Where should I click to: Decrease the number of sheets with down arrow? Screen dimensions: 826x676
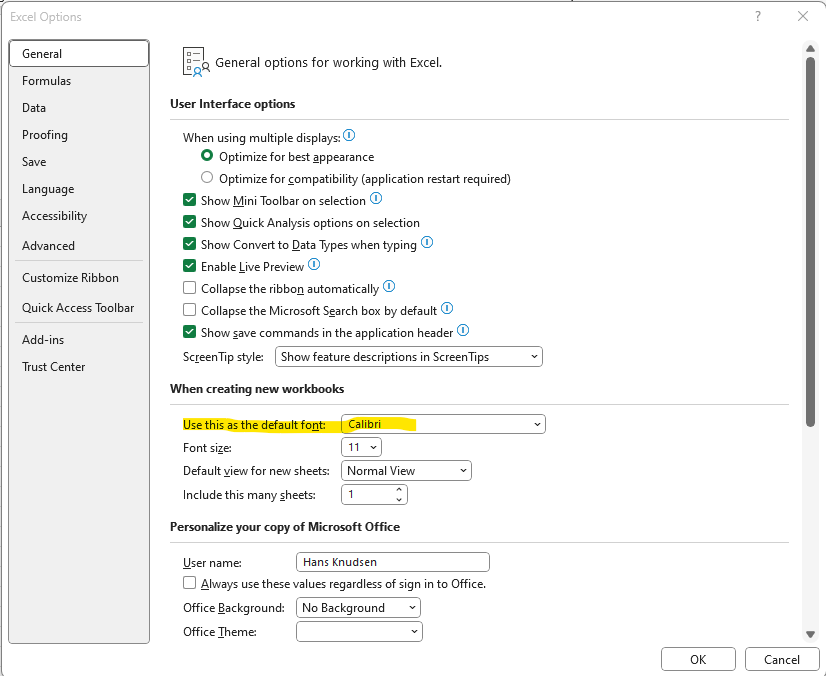point(399,499)
